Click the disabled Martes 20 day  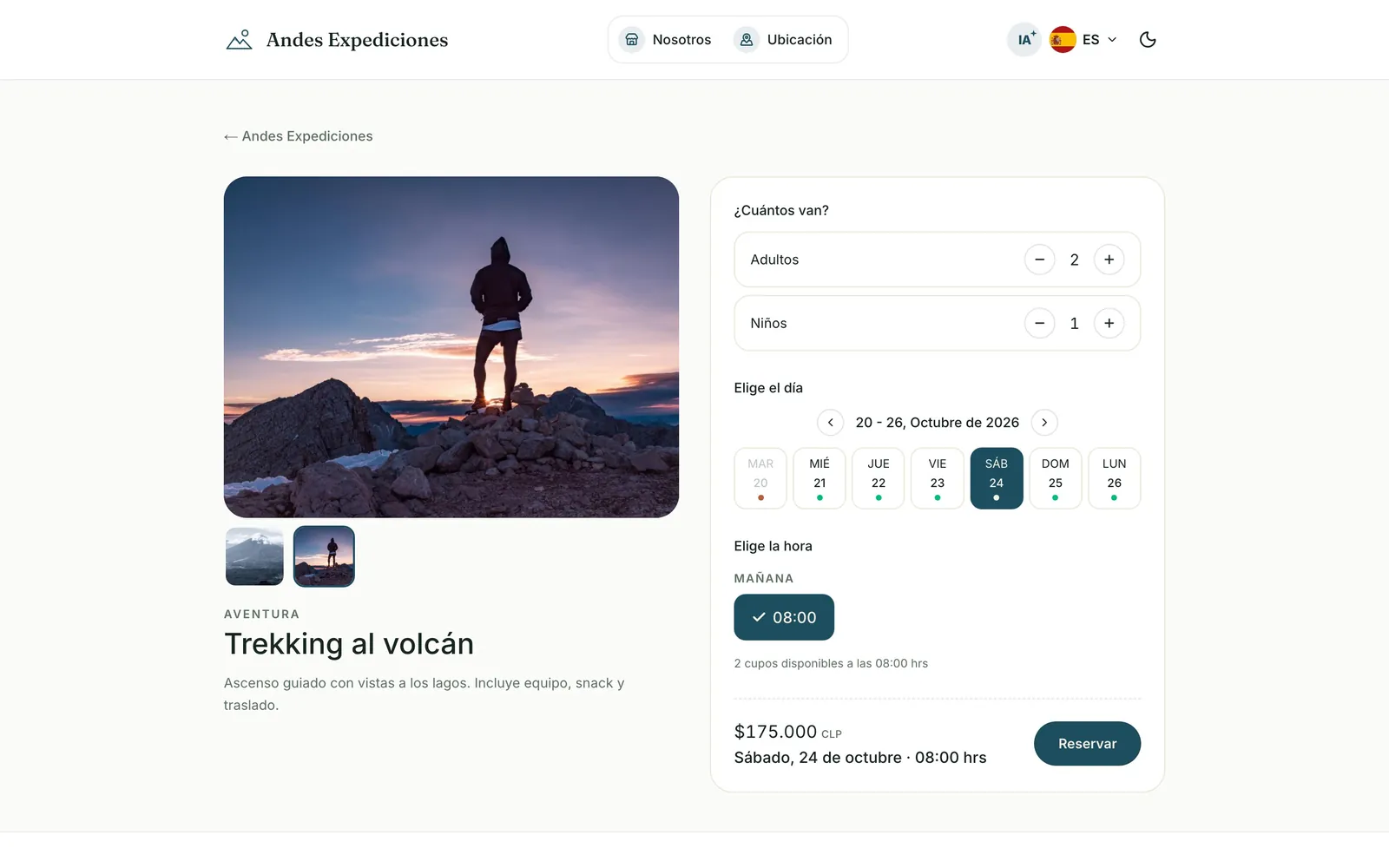pyautogui.click(x=760, y=478)
